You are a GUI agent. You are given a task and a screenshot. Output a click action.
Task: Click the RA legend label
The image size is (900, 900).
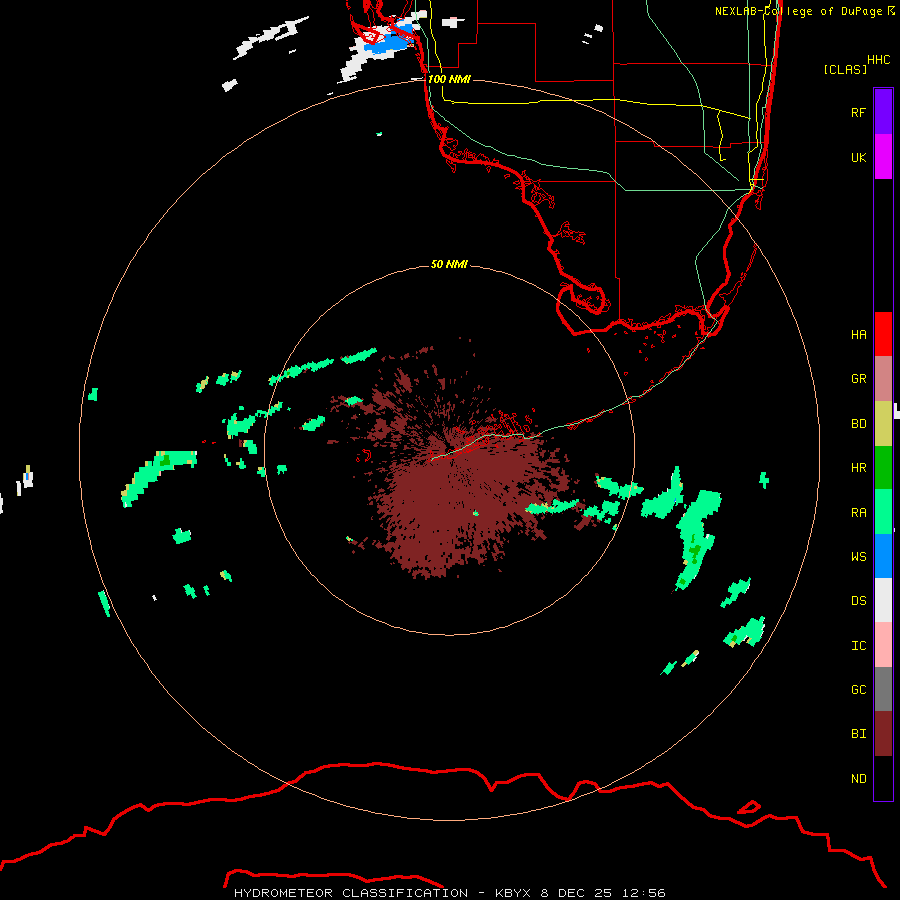[x=858, y=513]
